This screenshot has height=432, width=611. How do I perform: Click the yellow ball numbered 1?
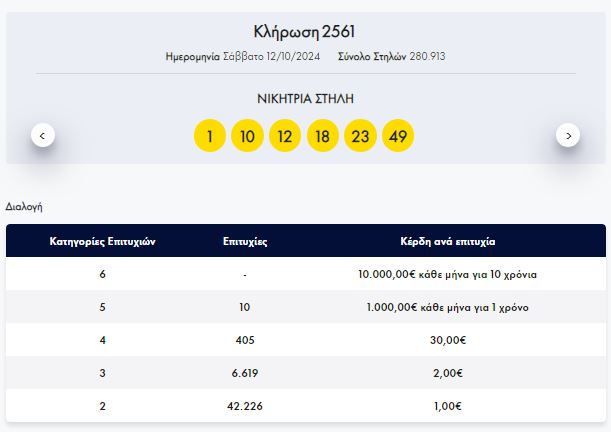click(209, 136)
